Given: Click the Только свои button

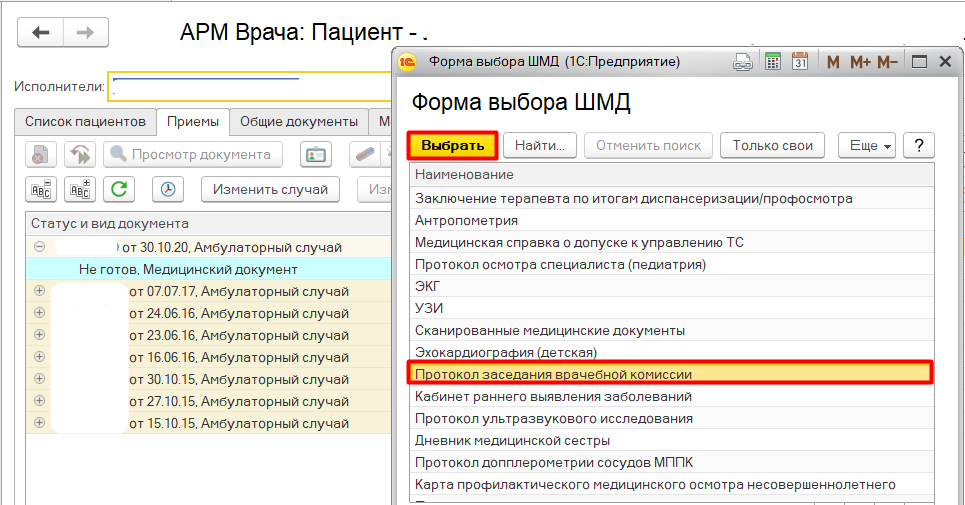Looking at the screenshot, I should [x=771, y=146].
